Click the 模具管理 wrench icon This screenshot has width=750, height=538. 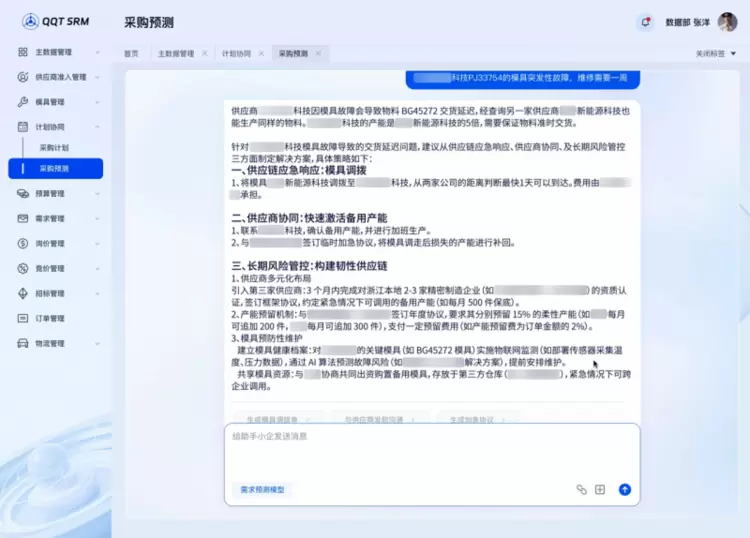click(x=23, y=102)
